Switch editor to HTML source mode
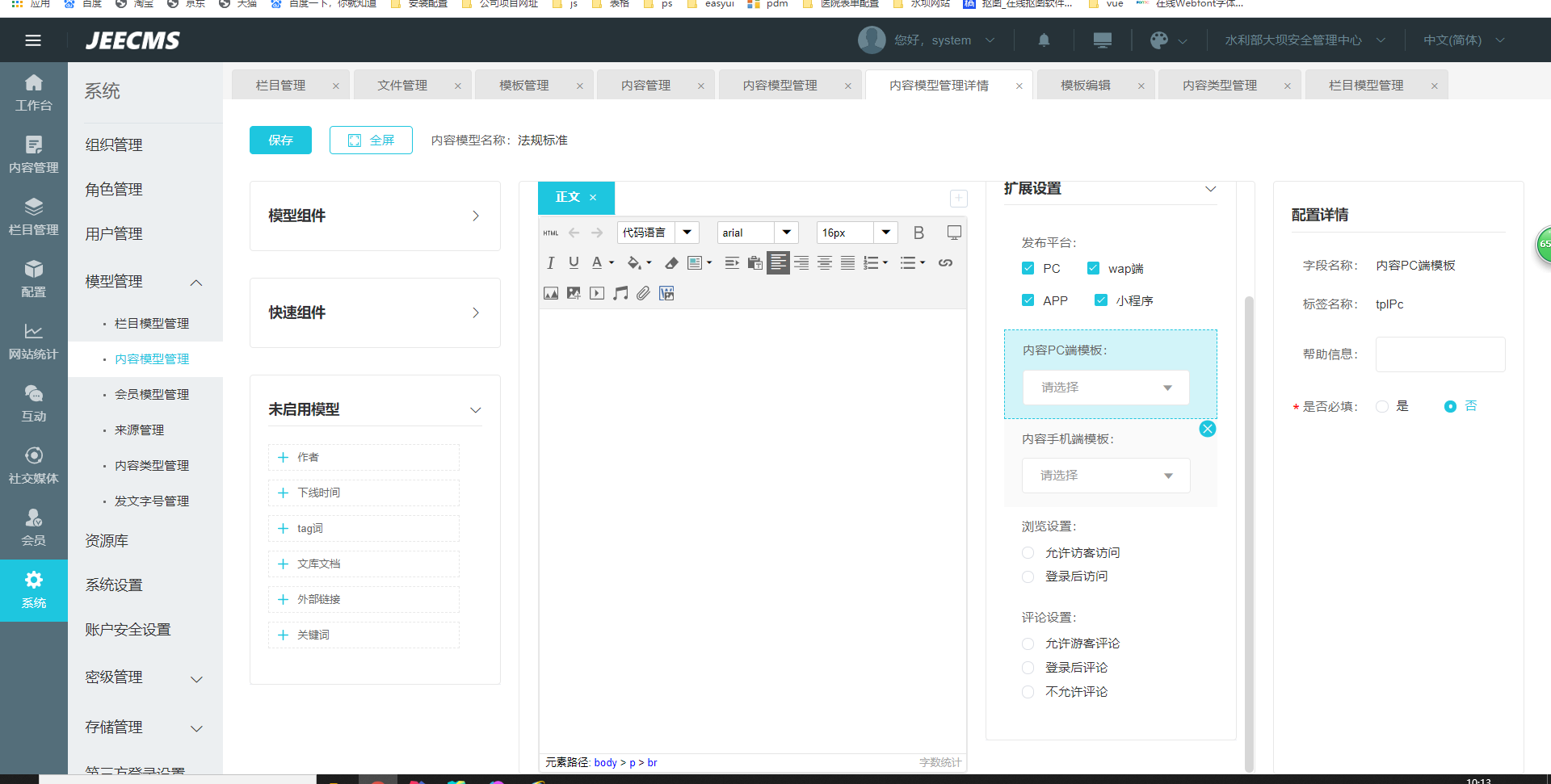The height and width of the screenshot is (784, 1551). click(x=551, y=233)
